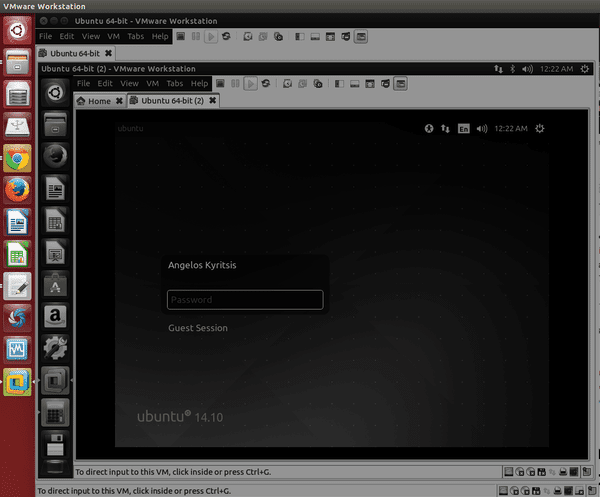
Task: Click suspend icon in Ubuntu 64-bit (2) toolbar
Action: coord(235,83)
